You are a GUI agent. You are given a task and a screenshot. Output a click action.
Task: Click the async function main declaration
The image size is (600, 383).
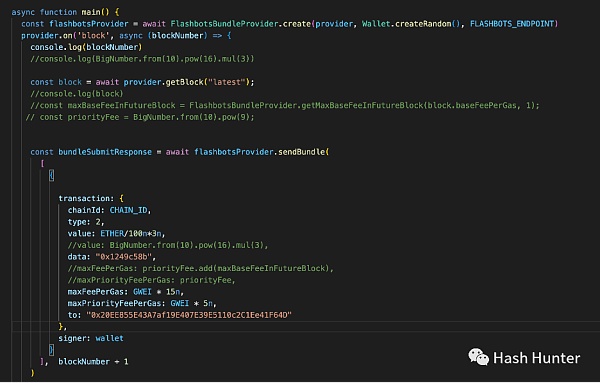click(x=65, y=12)
